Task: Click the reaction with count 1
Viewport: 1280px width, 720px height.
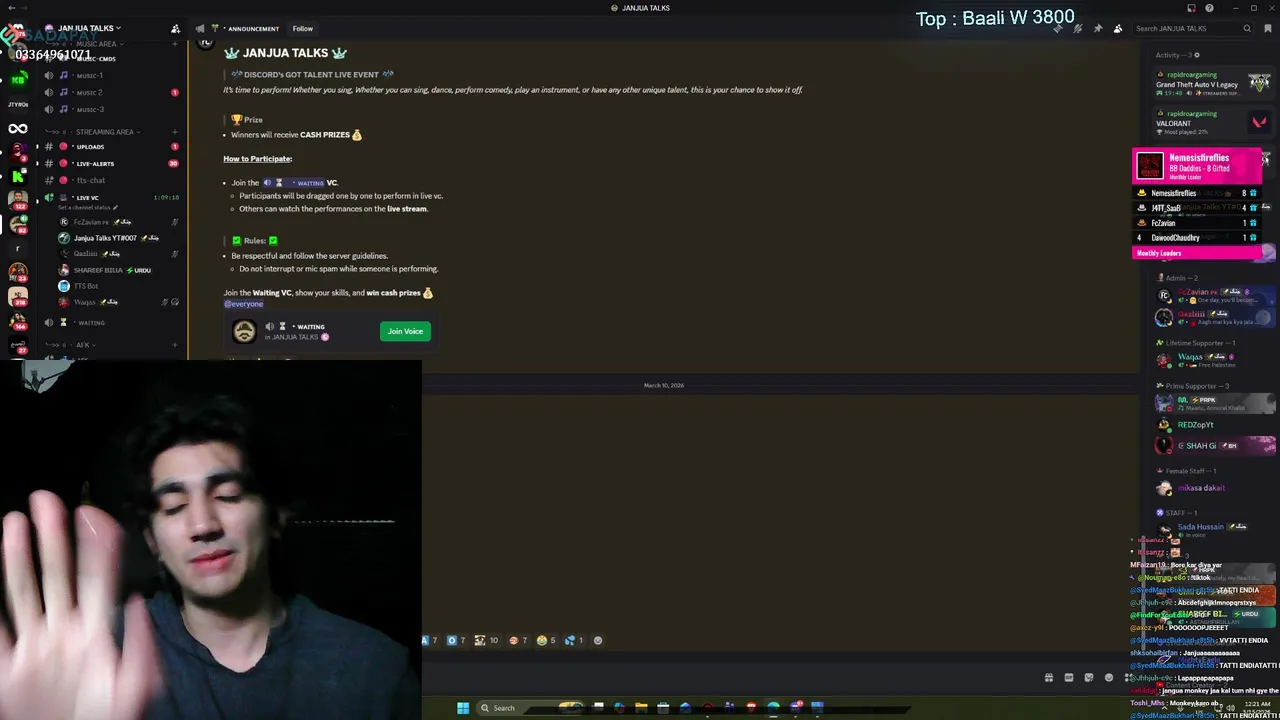Action: tap(573, 641)
